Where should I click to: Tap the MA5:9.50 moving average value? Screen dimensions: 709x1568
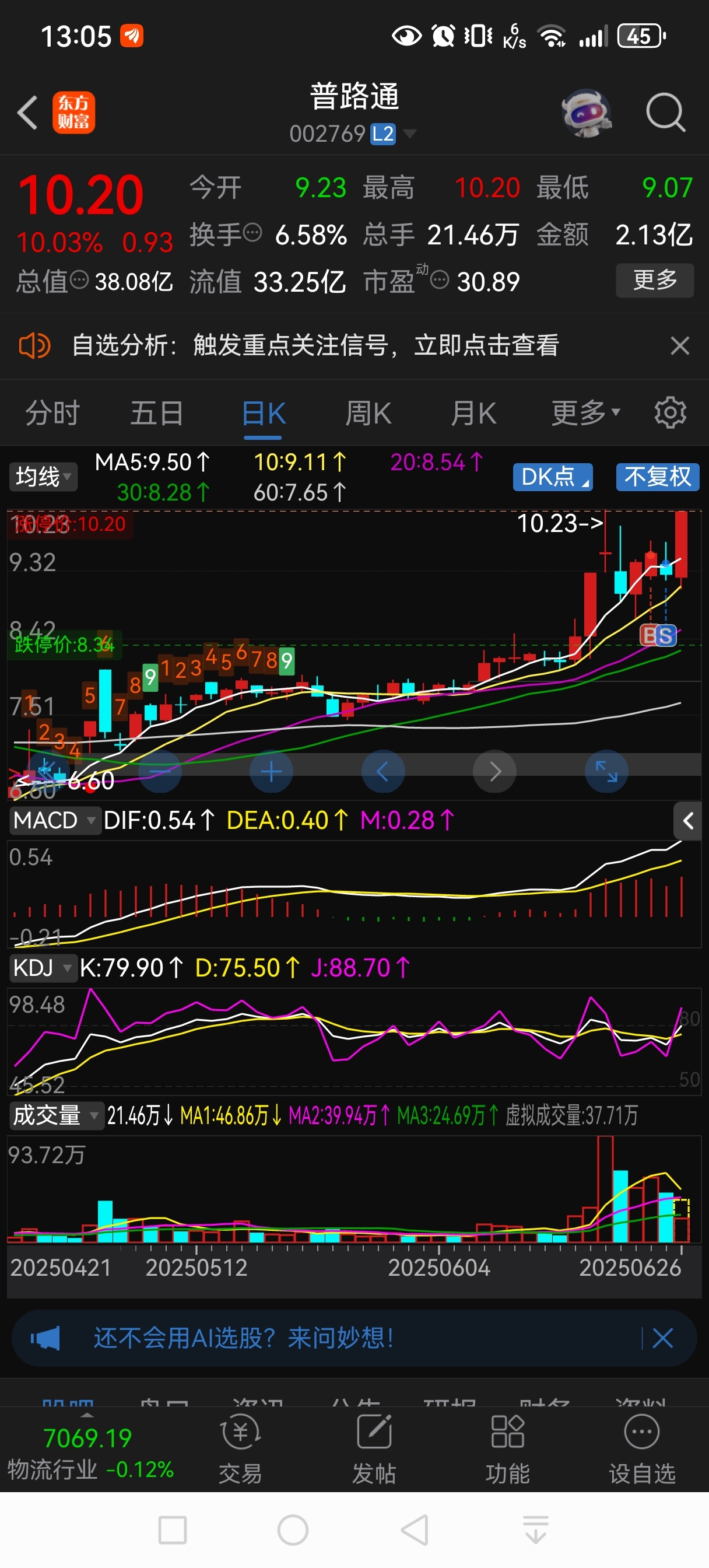pyautogui.click(x=152, y=463)
